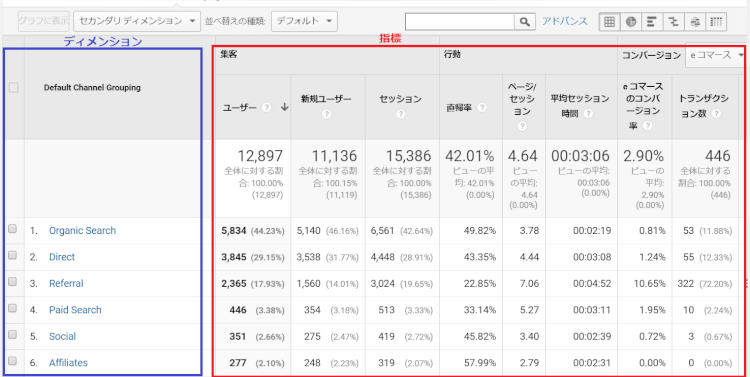The width and height of the screenshot is (750, 377).
Task: Select Affiliates bounce rate 57.99%
Action: click(x=480, y=363)
